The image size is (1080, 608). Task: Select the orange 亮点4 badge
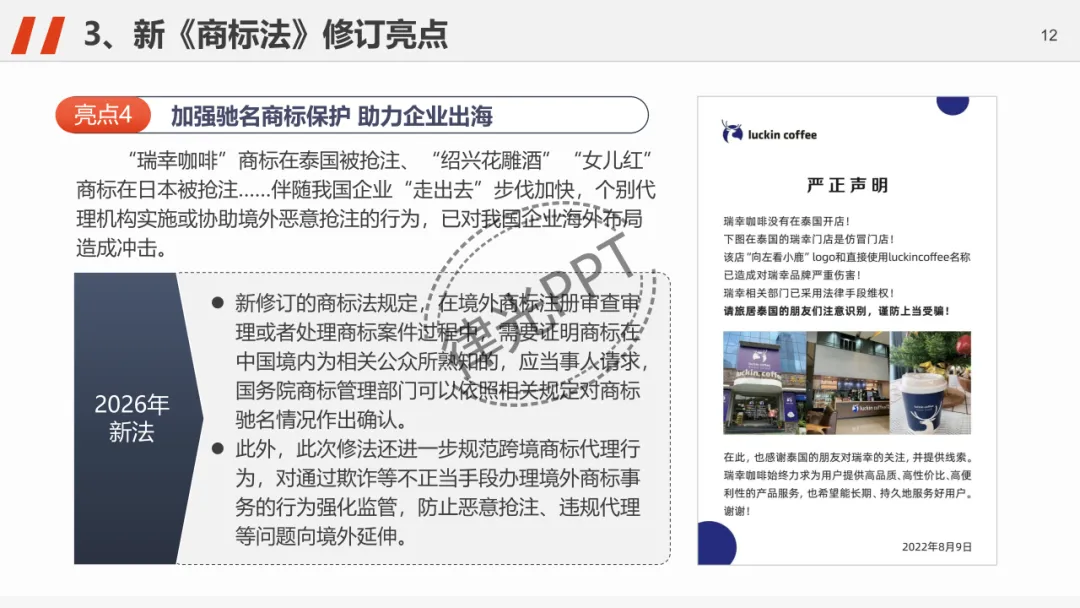click(x=103, y=115)
